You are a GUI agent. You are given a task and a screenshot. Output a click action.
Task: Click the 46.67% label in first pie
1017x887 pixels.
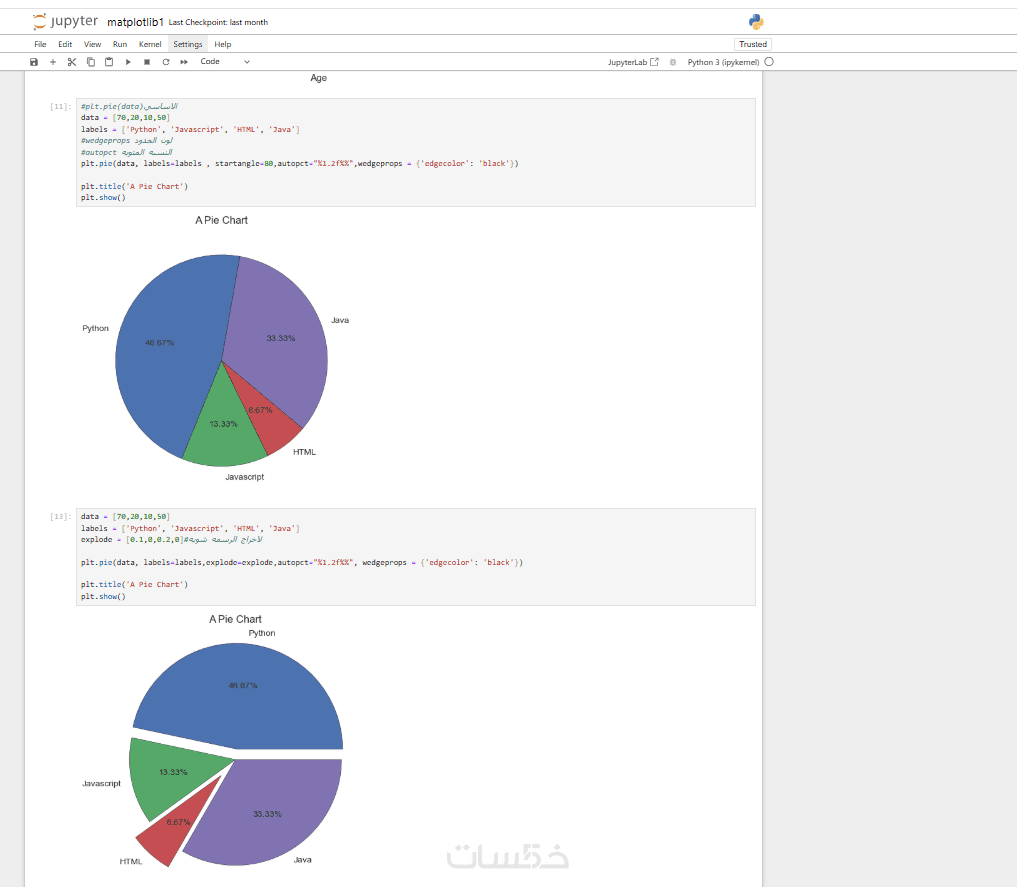160,343
